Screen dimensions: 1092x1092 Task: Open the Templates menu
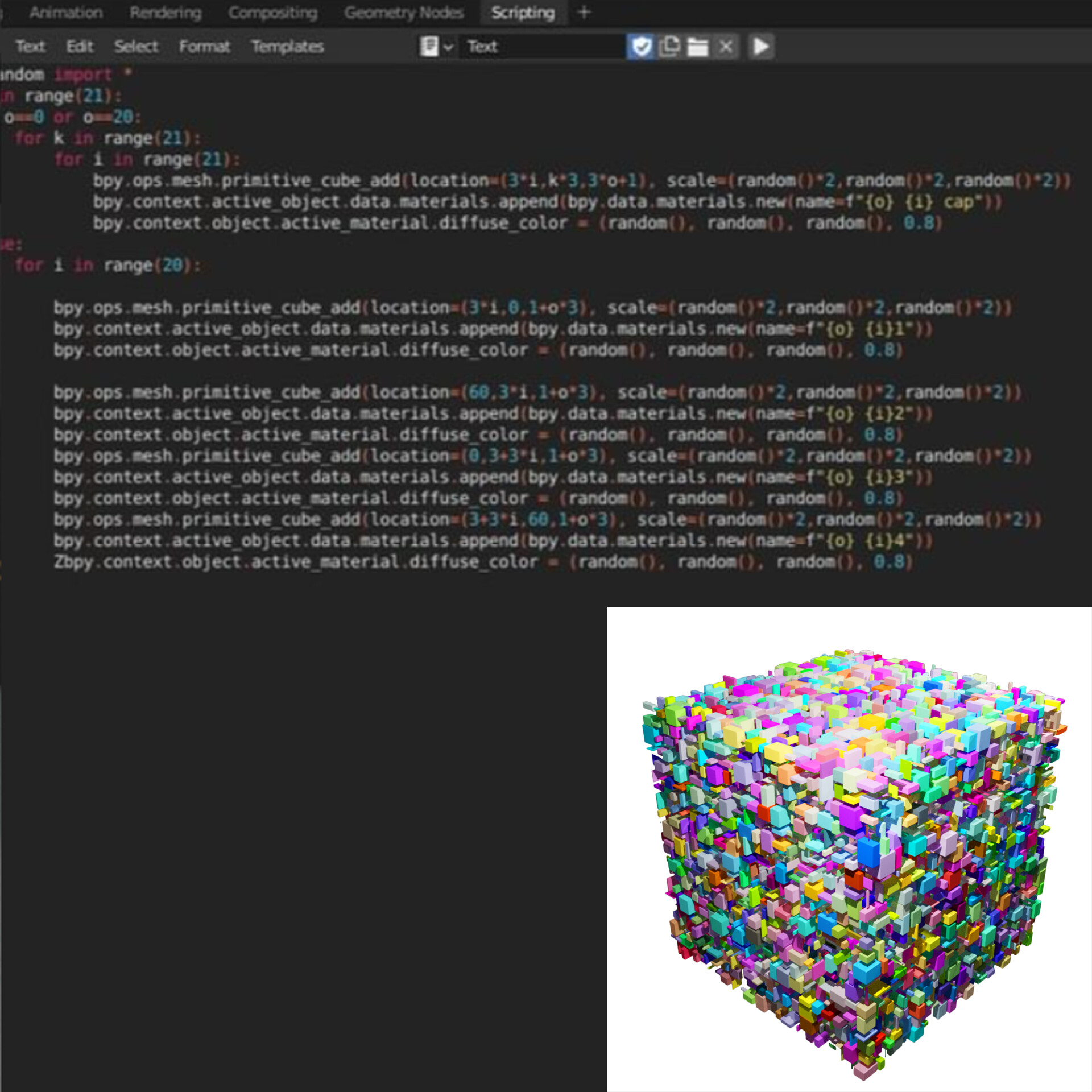[287, 46]
